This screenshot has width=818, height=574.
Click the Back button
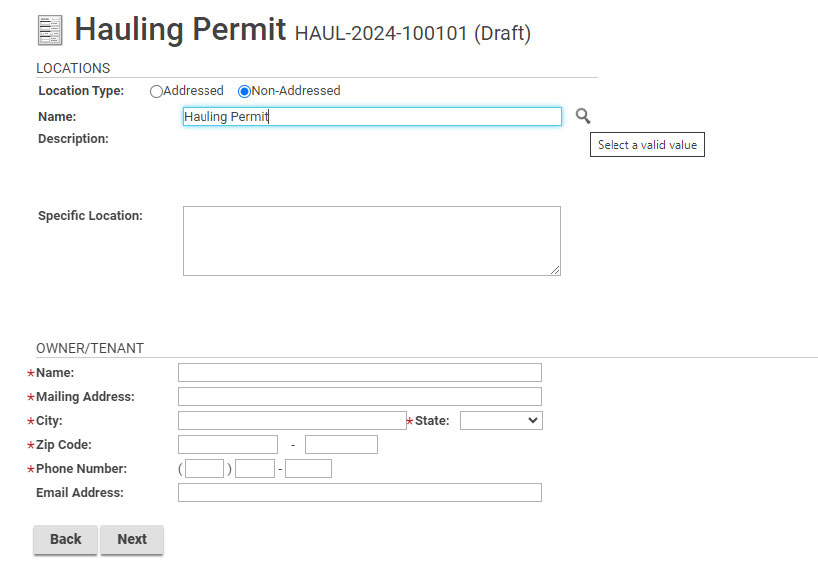(x=65, y=540)
